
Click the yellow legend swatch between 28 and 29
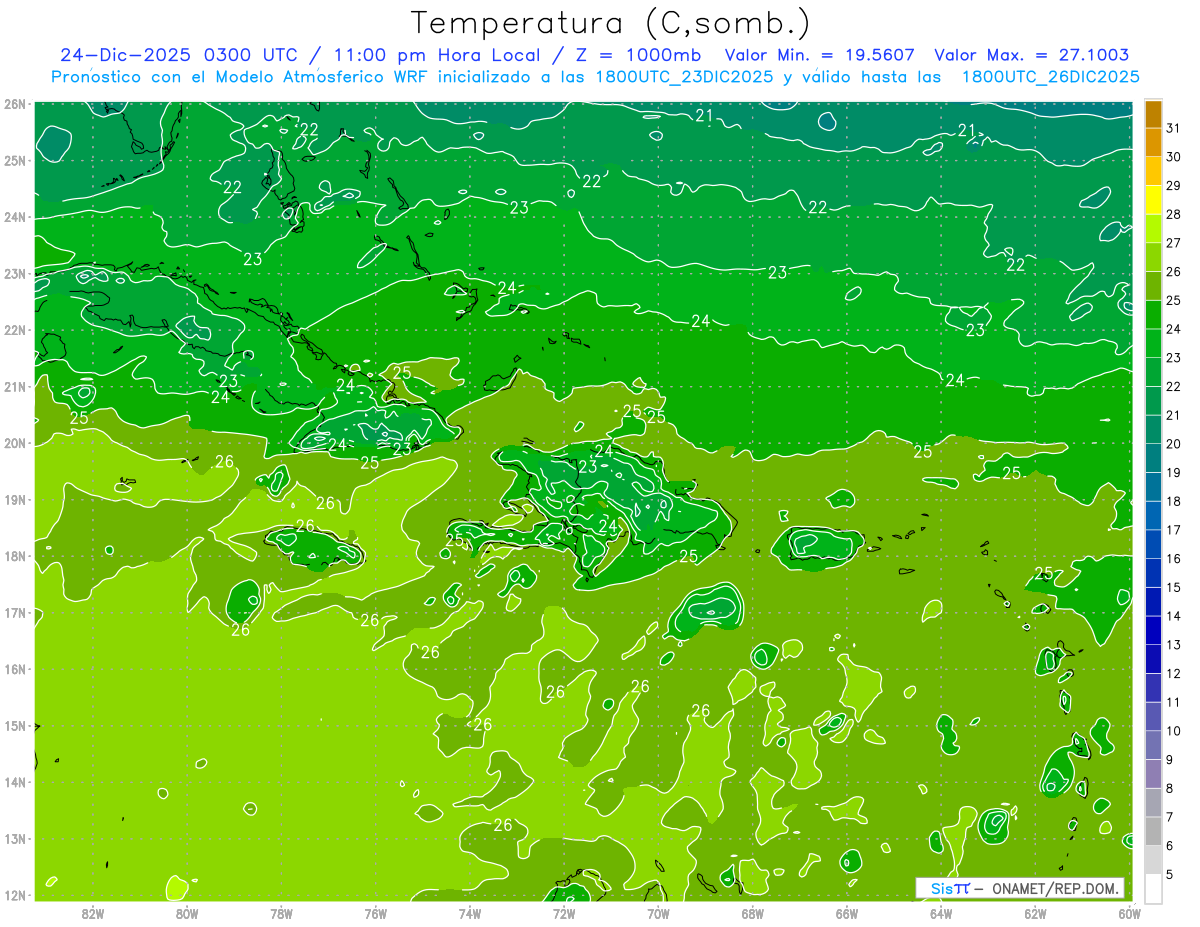click(1153, 200)
